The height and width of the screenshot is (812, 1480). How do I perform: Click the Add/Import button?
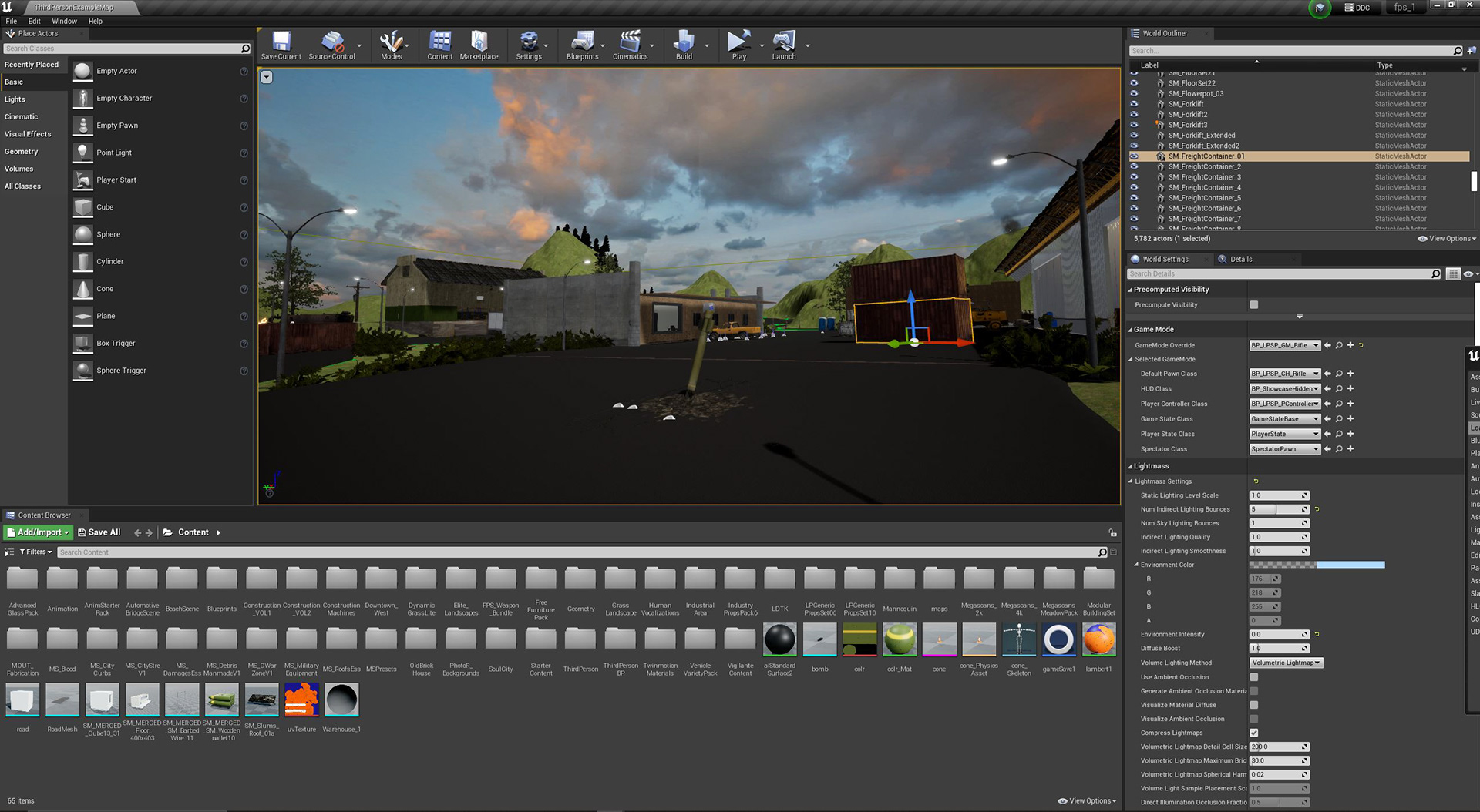(38, 532)
